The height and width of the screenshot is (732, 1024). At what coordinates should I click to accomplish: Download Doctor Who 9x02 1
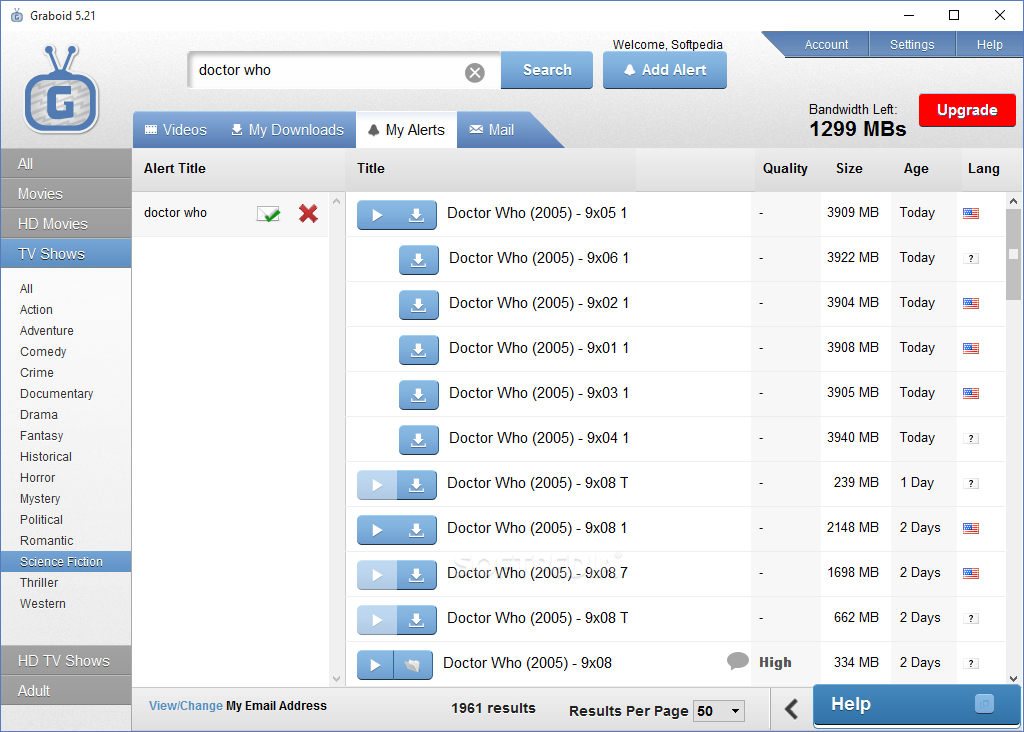point(419,305)
